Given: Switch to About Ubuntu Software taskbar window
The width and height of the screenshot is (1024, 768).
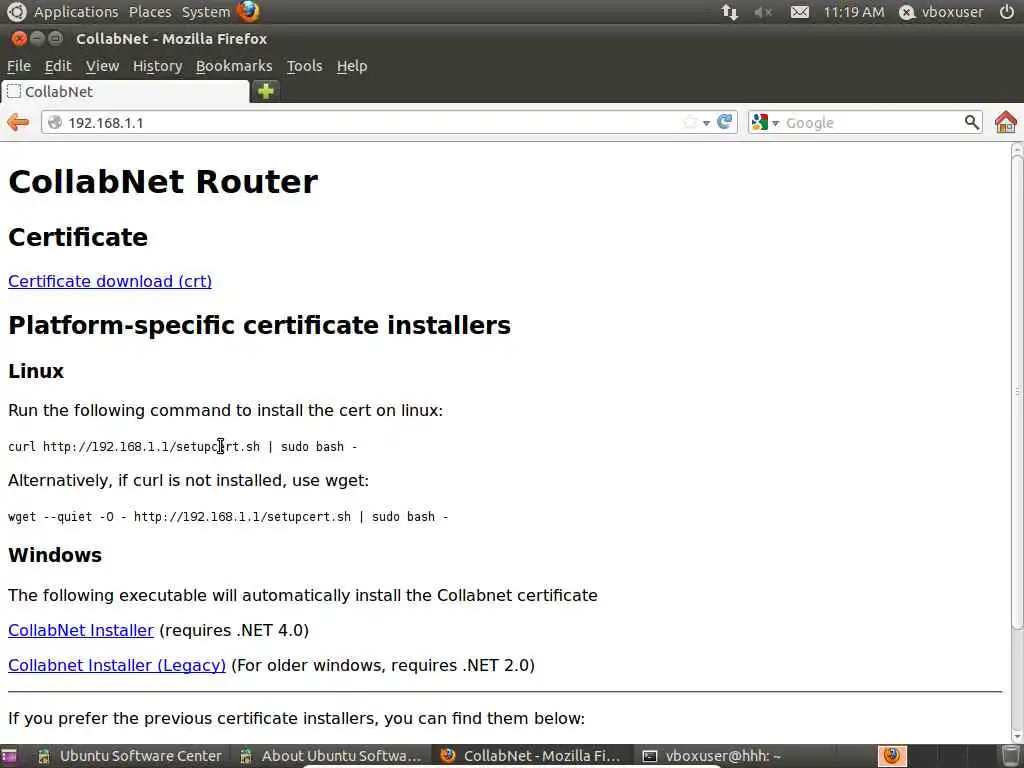Looking at the screenshot, I should pyautogui.click(x=332, y=756).
